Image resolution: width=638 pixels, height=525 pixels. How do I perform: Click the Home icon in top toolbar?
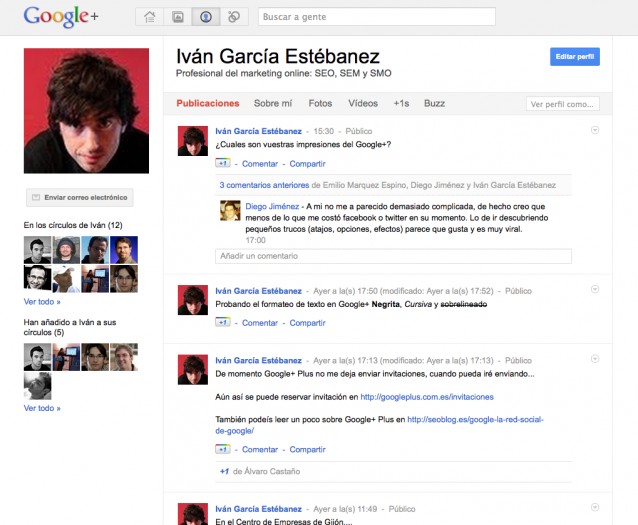coord(150,17)
